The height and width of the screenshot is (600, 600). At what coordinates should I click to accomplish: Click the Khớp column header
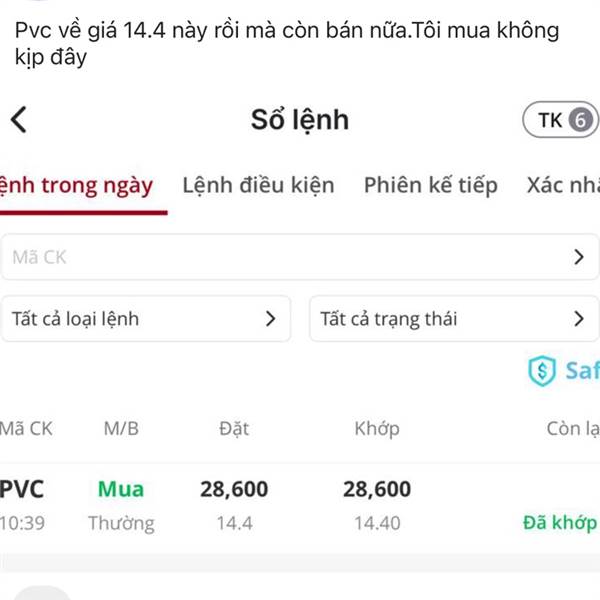click(376, 429)
